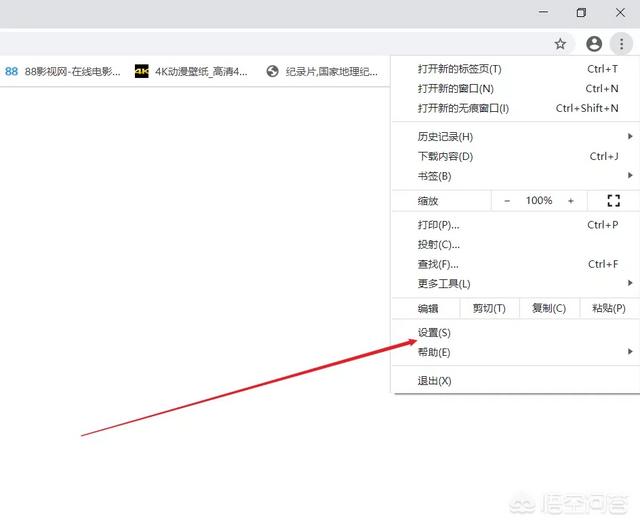
Task: Click the 剪切(T) button
Action: point(489,309)
